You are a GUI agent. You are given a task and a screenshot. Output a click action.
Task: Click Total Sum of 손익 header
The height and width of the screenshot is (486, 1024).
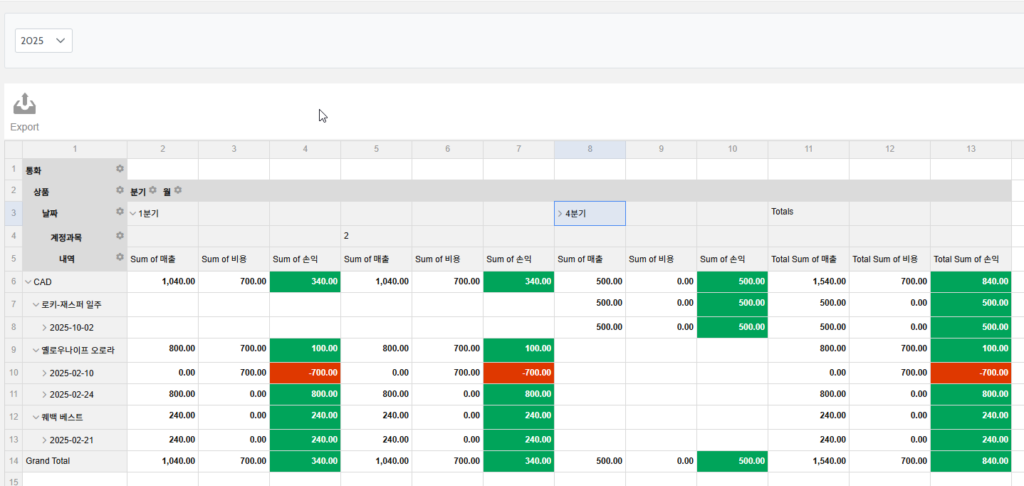(971, 259)
